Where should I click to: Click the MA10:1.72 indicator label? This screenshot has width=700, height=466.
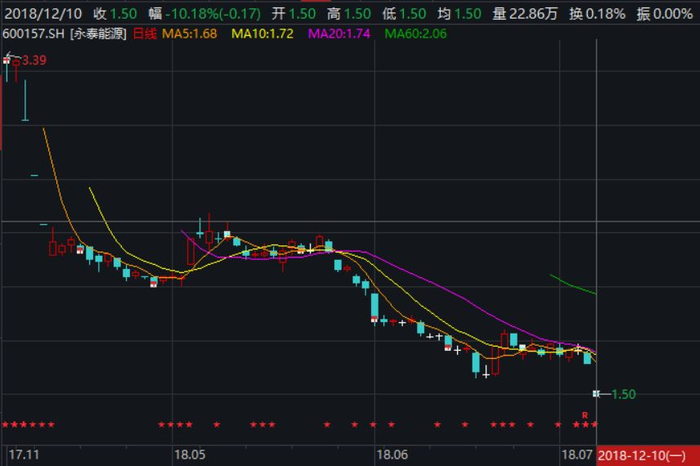(262, 34)
